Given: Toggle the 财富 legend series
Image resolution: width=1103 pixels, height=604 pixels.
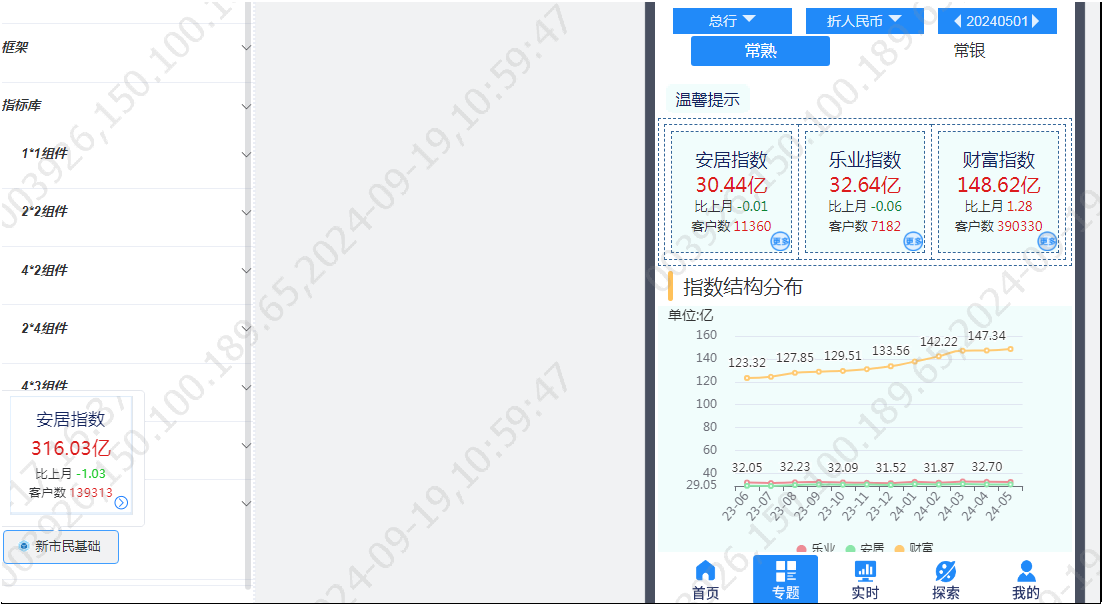Looking at the screenshot, I should click(914, 548).
